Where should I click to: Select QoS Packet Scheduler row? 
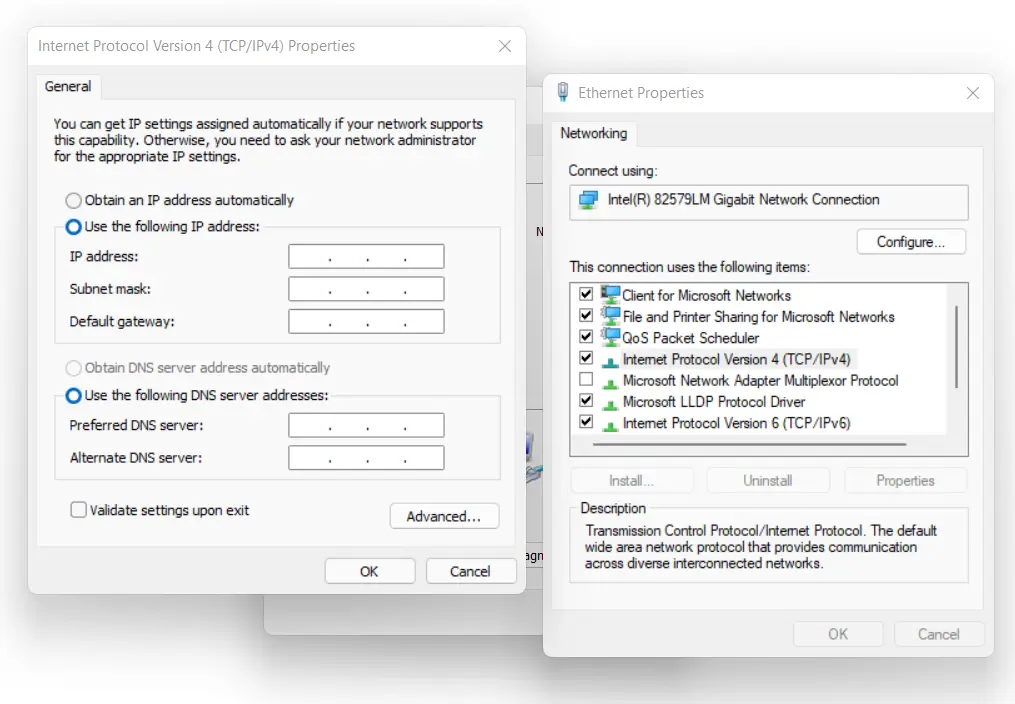(690, 338)
